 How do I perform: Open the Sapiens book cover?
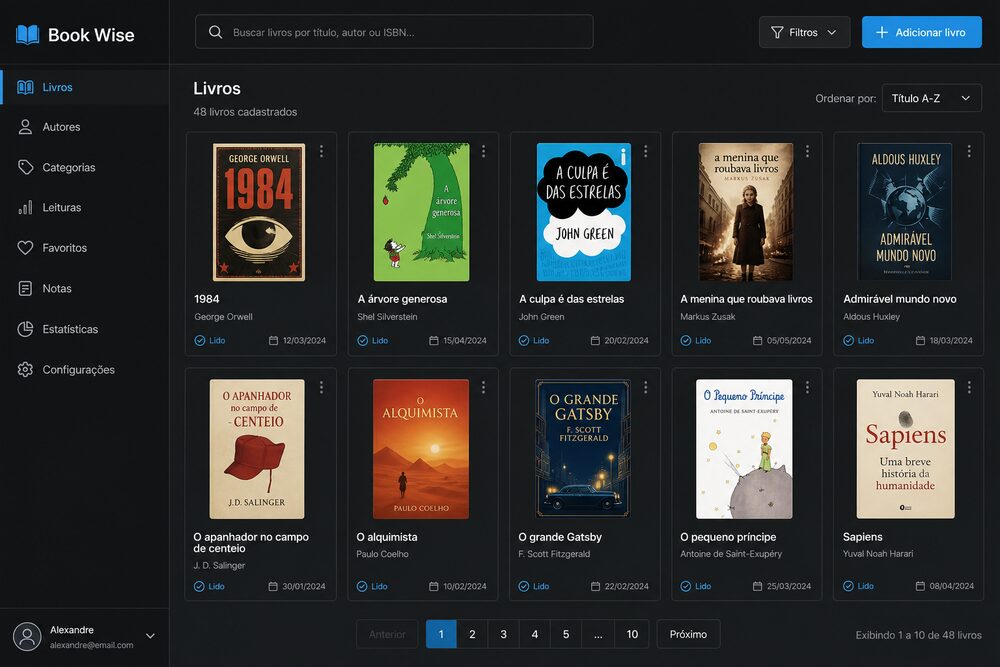(906, 449)
